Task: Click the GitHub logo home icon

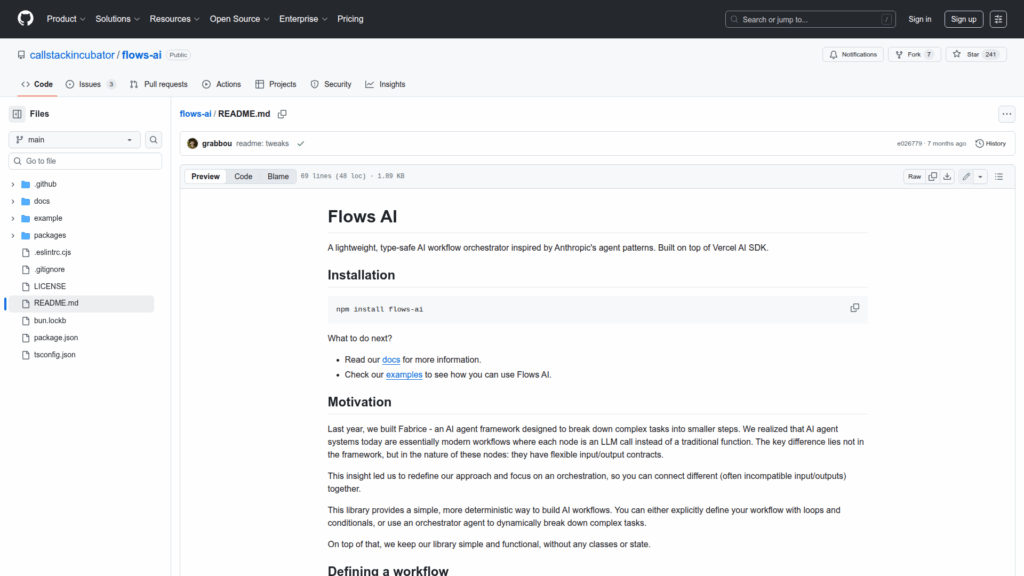Action: tap(25, 19)
